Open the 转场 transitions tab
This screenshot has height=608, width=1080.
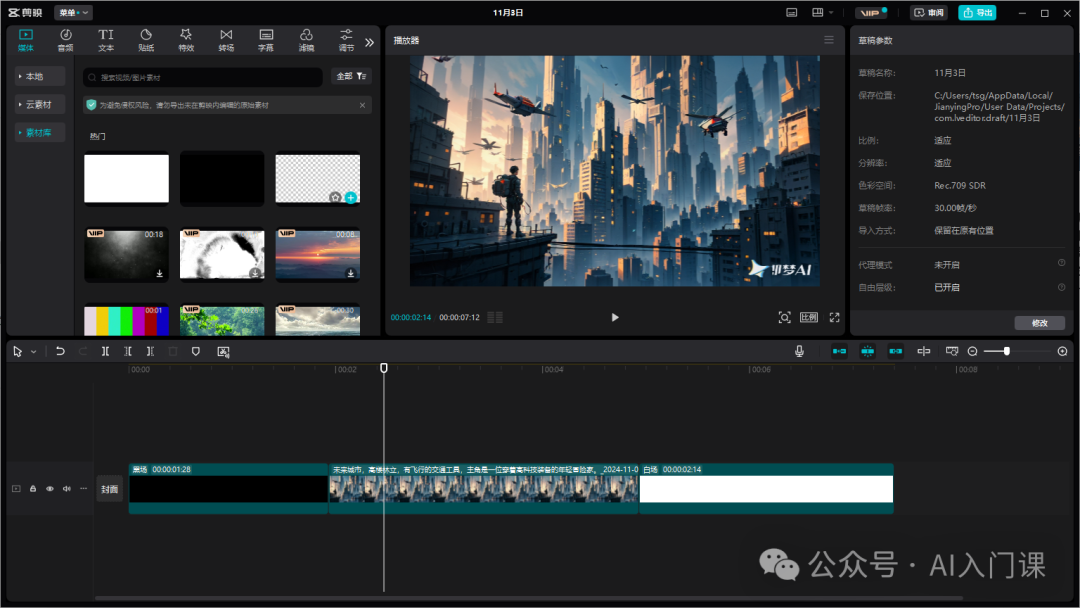click(x=226, y=40)
